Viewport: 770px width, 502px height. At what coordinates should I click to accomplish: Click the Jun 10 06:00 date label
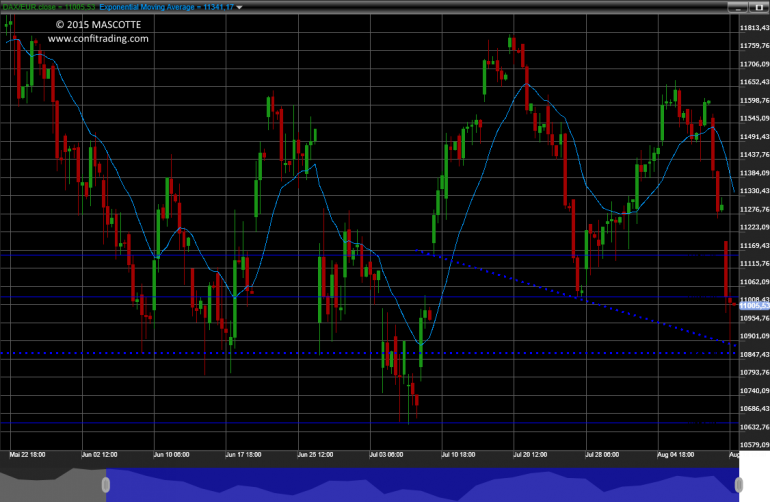point(171,455)
